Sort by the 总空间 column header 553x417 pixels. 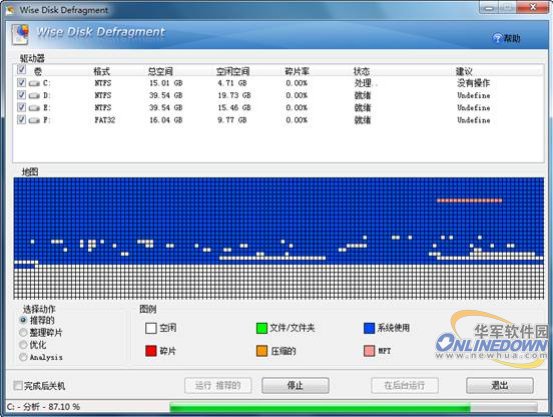(x=160, y=71)
